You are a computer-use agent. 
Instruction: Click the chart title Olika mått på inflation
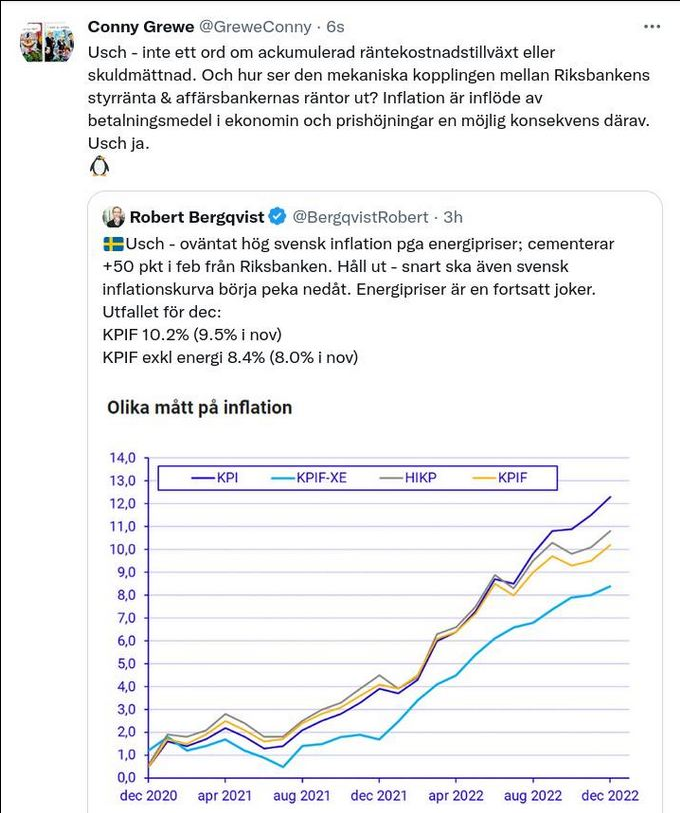(x=199, y=407)
